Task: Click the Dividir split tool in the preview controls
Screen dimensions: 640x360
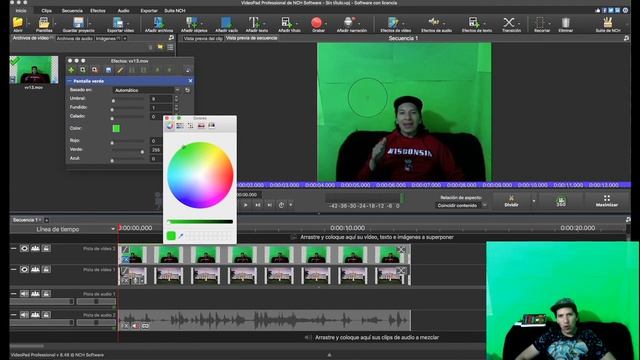Action: (x=511, y=201)
